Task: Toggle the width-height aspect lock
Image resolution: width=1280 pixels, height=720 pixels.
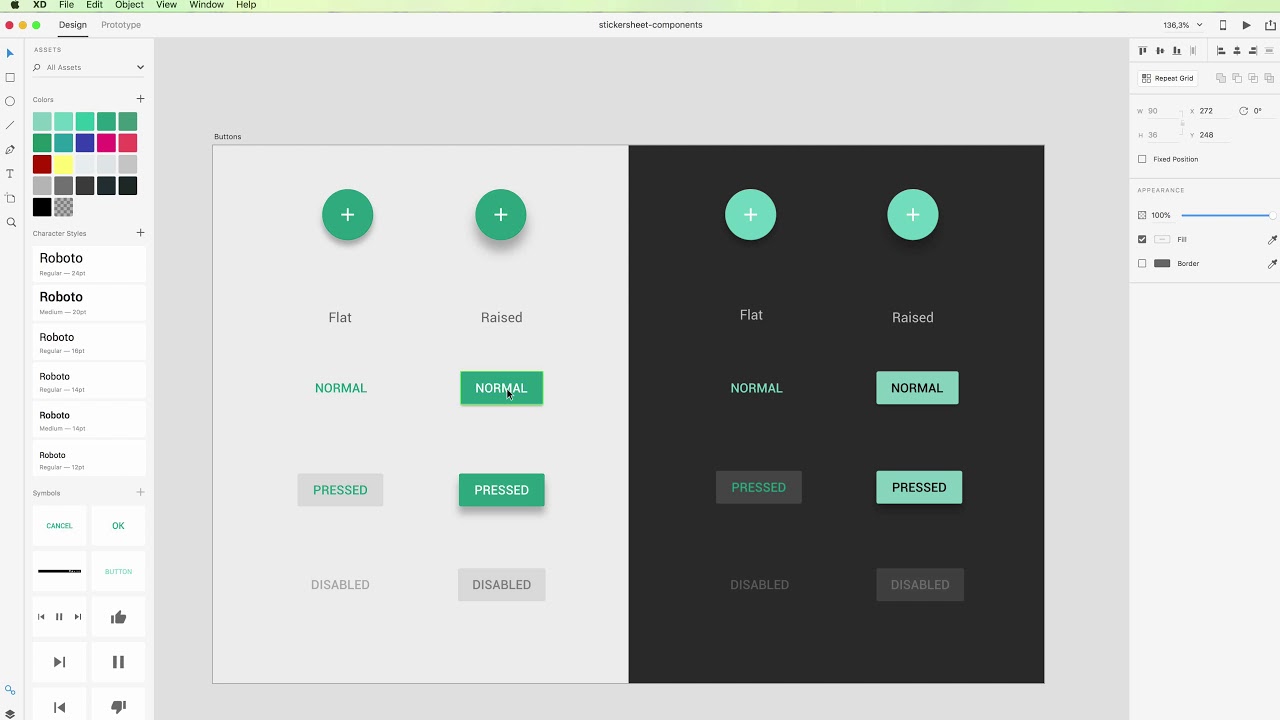Action: 1182,123
